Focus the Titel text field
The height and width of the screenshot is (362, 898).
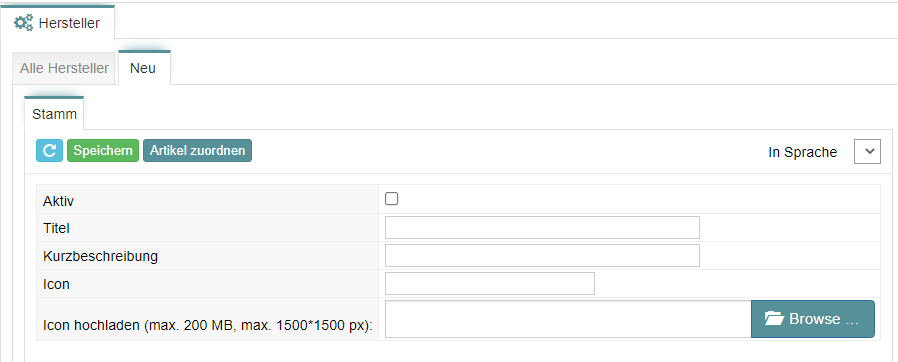[x=542, y=227]
